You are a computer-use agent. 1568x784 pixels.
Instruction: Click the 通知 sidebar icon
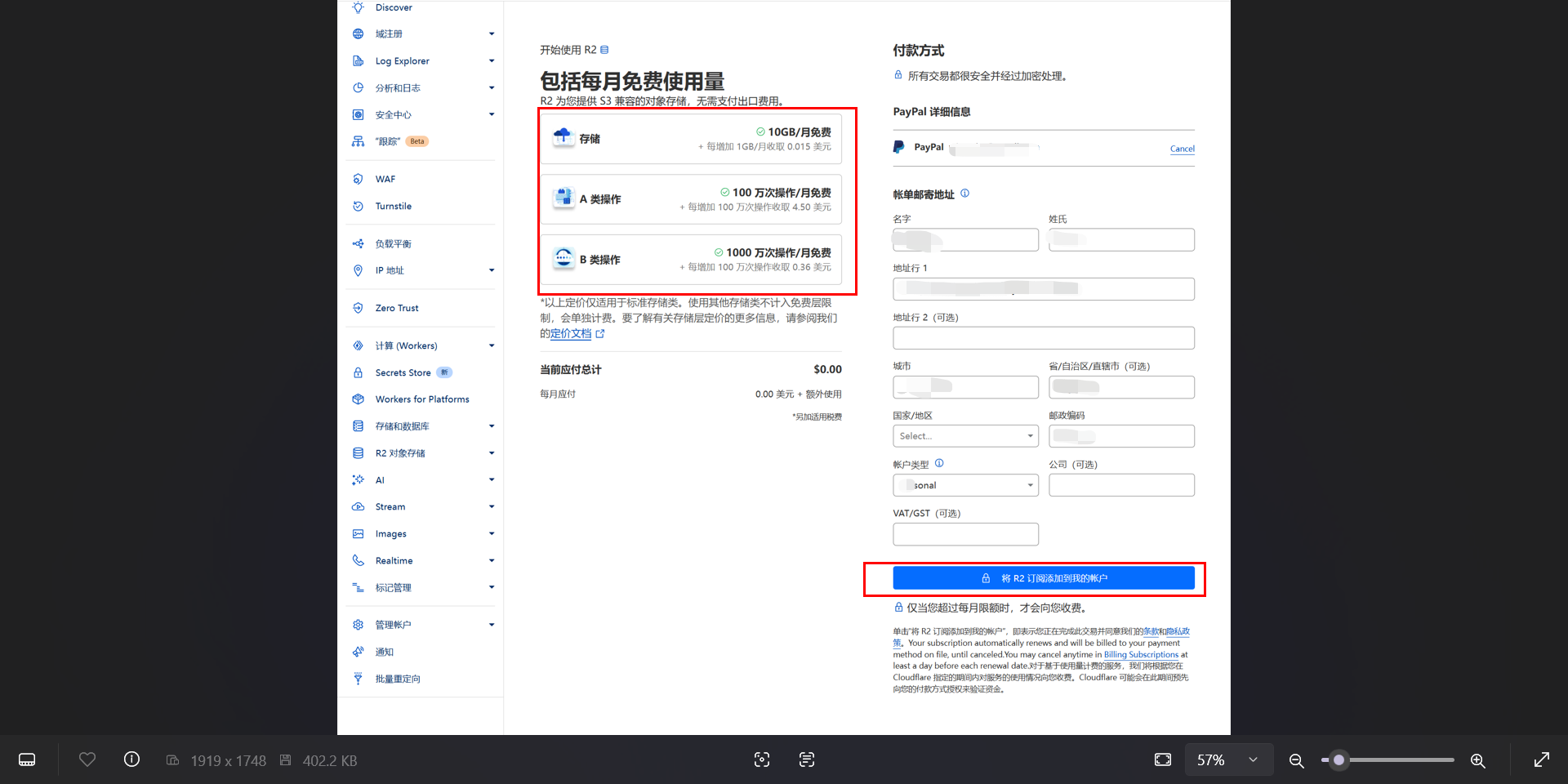(358, 652)
